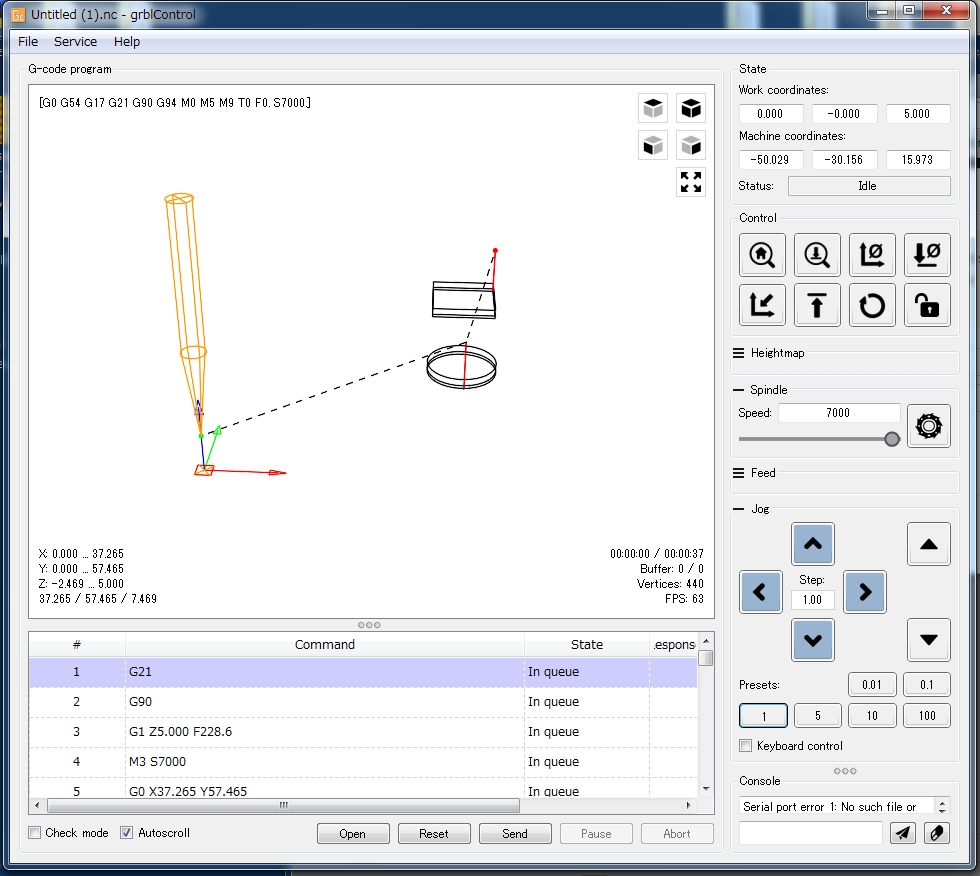Image resolution: width=980 pixels, height=876 pixels.
Task: Click the Status Idle field
Action: click(869, 186)
